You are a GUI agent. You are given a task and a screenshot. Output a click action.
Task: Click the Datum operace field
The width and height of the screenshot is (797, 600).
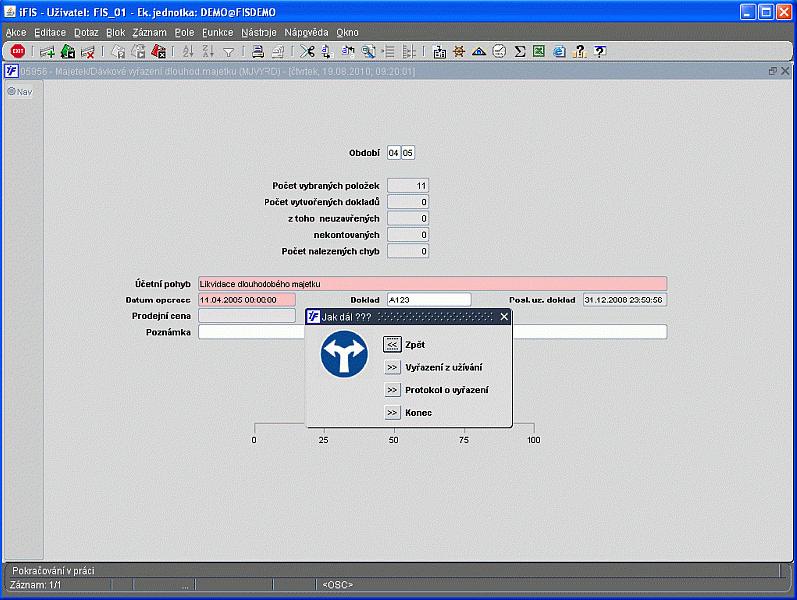point(247,300)
